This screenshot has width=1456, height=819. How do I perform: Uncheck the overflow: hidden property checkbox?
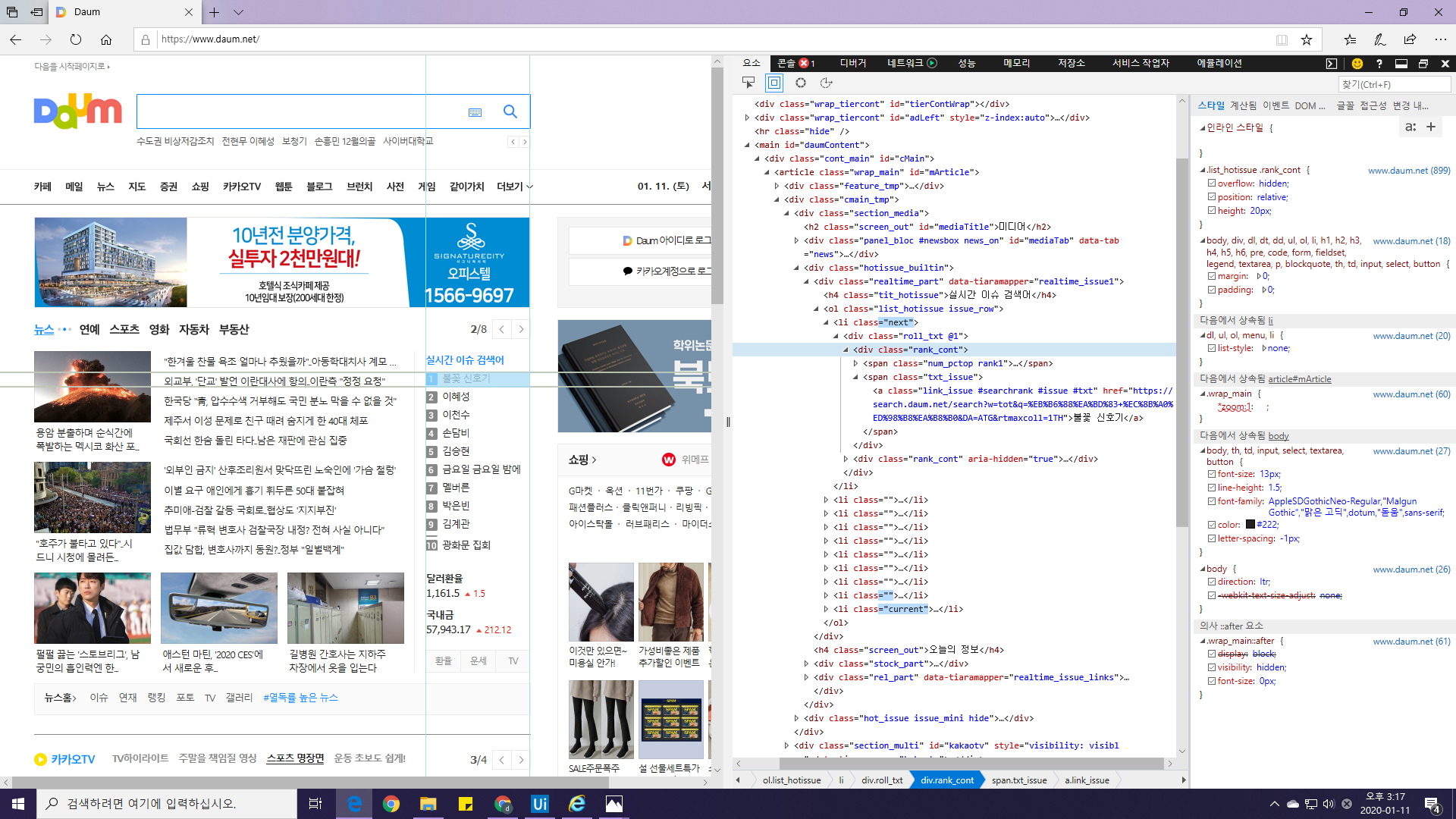(1212, 184)
